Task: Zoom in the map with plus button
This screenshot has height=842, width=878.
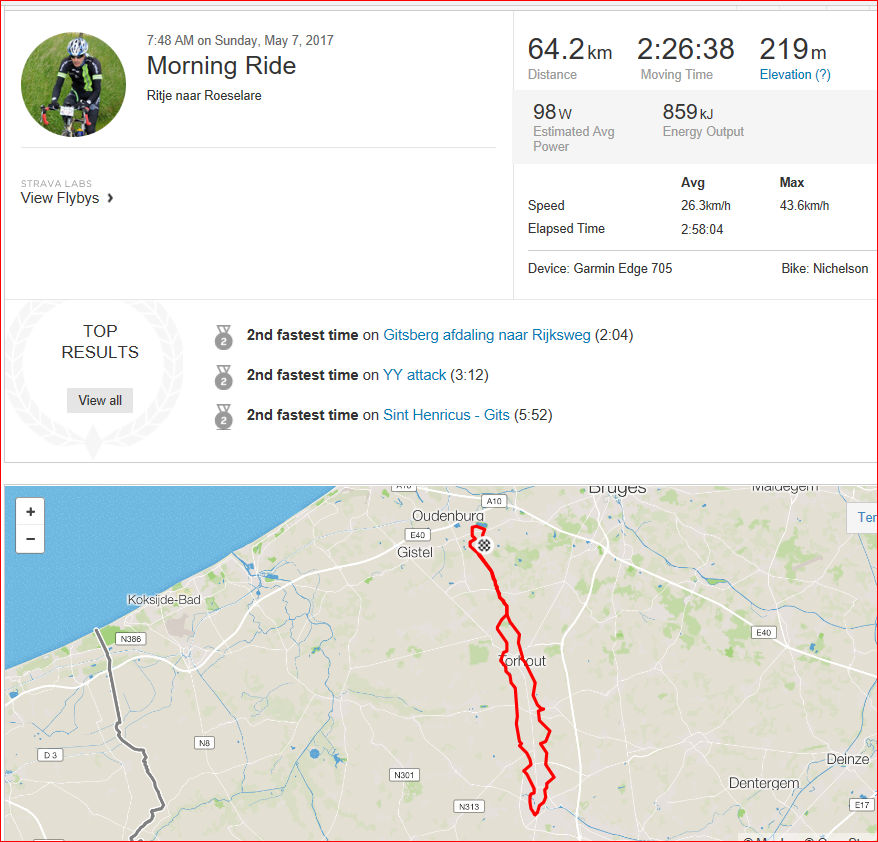Action: 30,511
